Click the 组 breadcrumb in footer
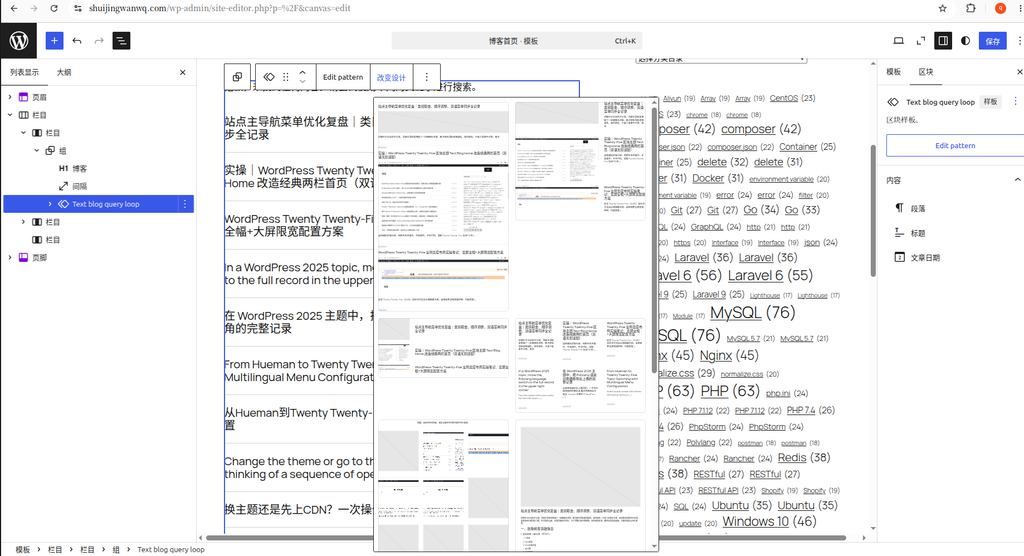The image size is (1024, 556). tap(116, 549)
